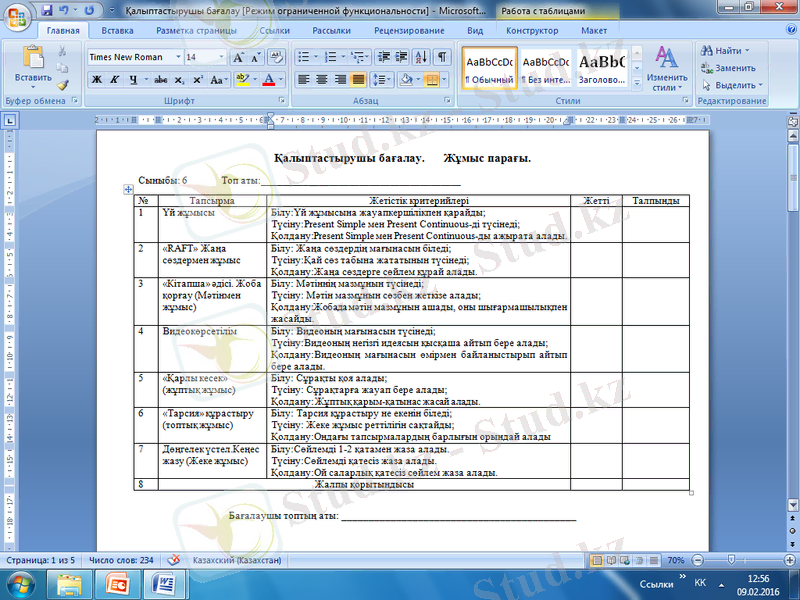This screenshot has height=600, width=800.
Task: Click the Save icon in quick access toolbar
Action: [x=48, y=10]
